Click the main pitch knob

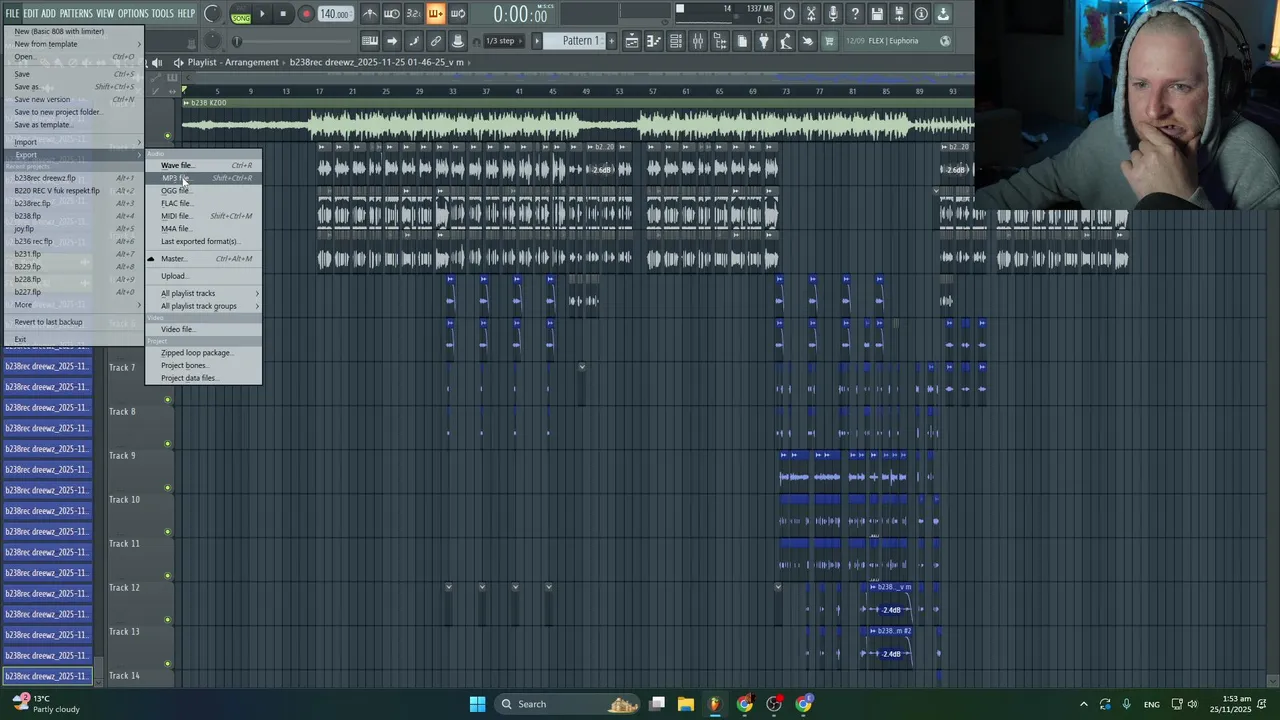tap(212, 41)
